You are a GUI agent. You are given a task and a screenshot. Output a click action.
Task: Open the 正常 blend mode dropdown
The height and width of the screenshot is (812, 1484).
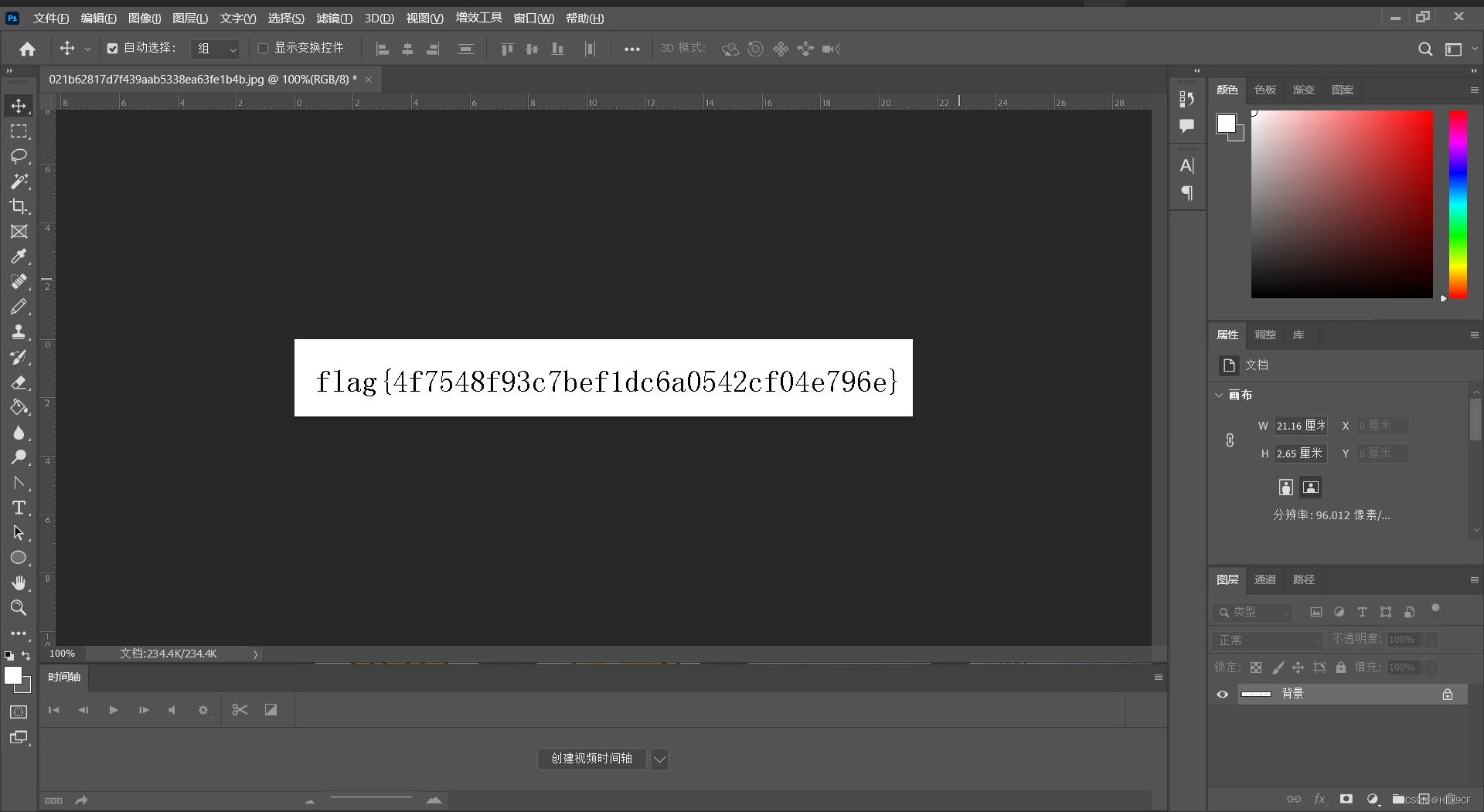tap(1268, 640)
